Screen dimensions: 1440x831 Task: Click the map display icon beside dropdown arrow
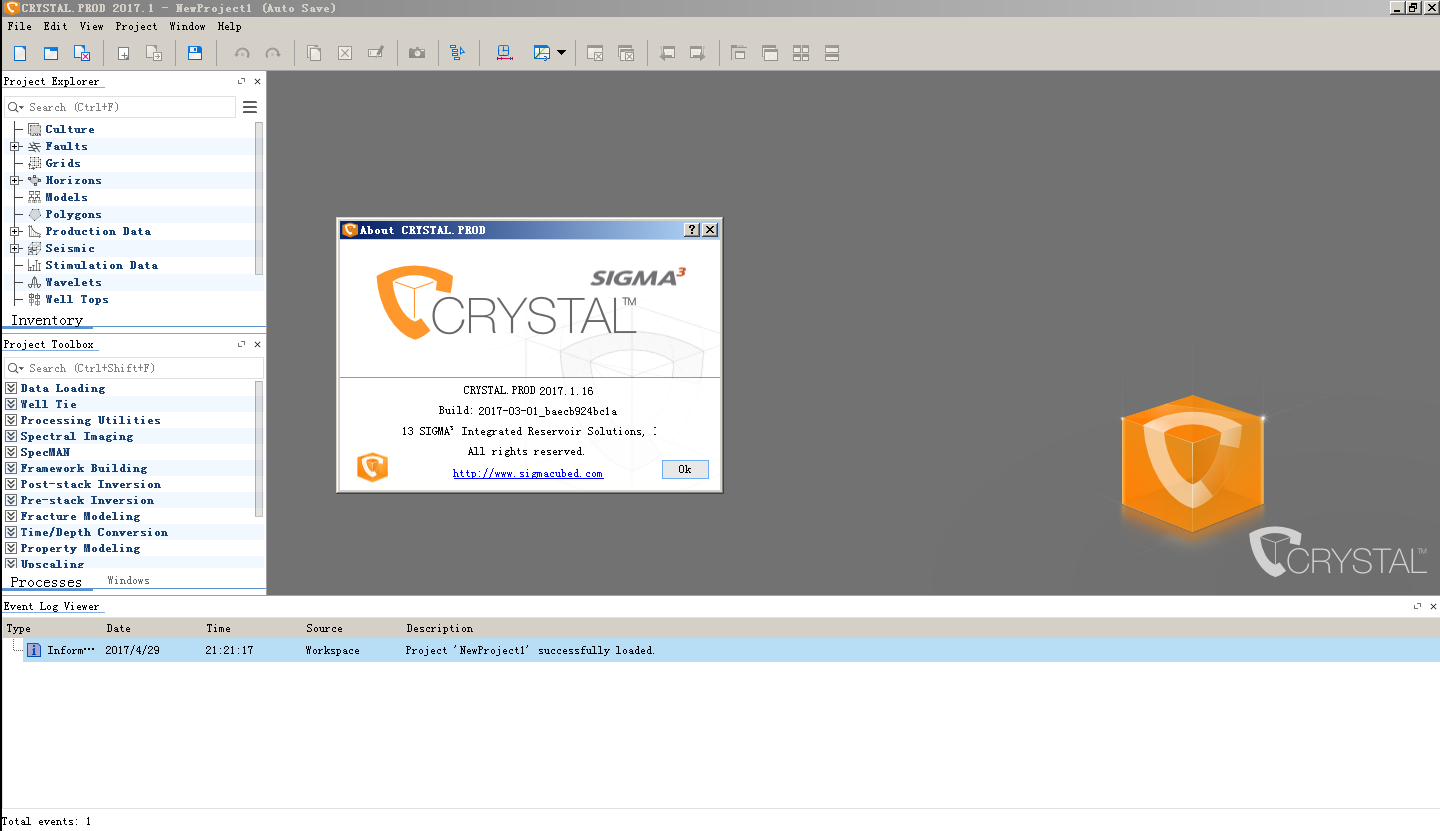(x=542, y=53)
